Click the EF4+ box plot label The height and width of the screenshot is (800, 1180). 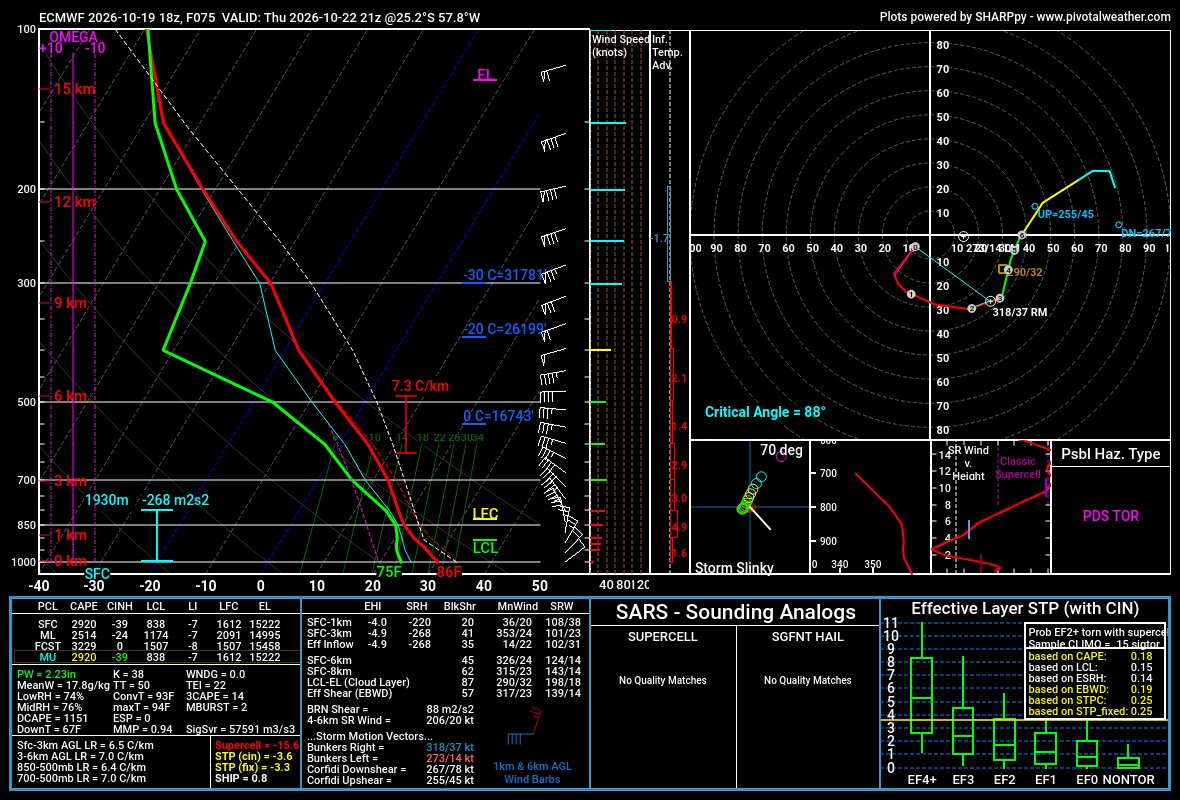coord(921,780)
